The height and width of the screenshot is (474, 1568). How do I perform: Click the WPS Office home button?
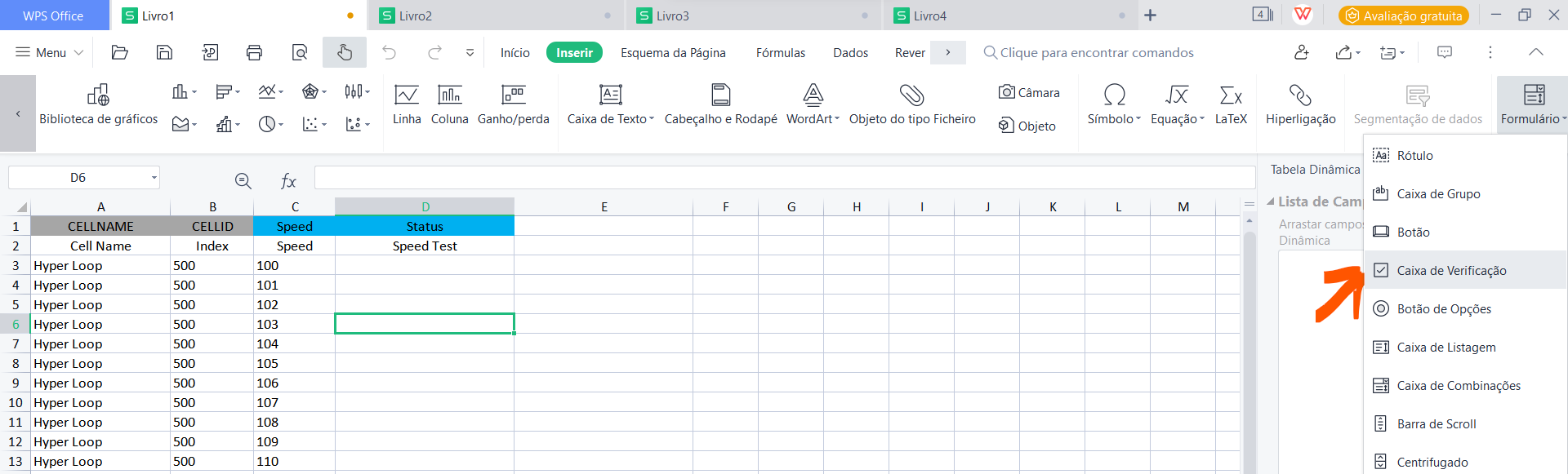click(53, 16)
